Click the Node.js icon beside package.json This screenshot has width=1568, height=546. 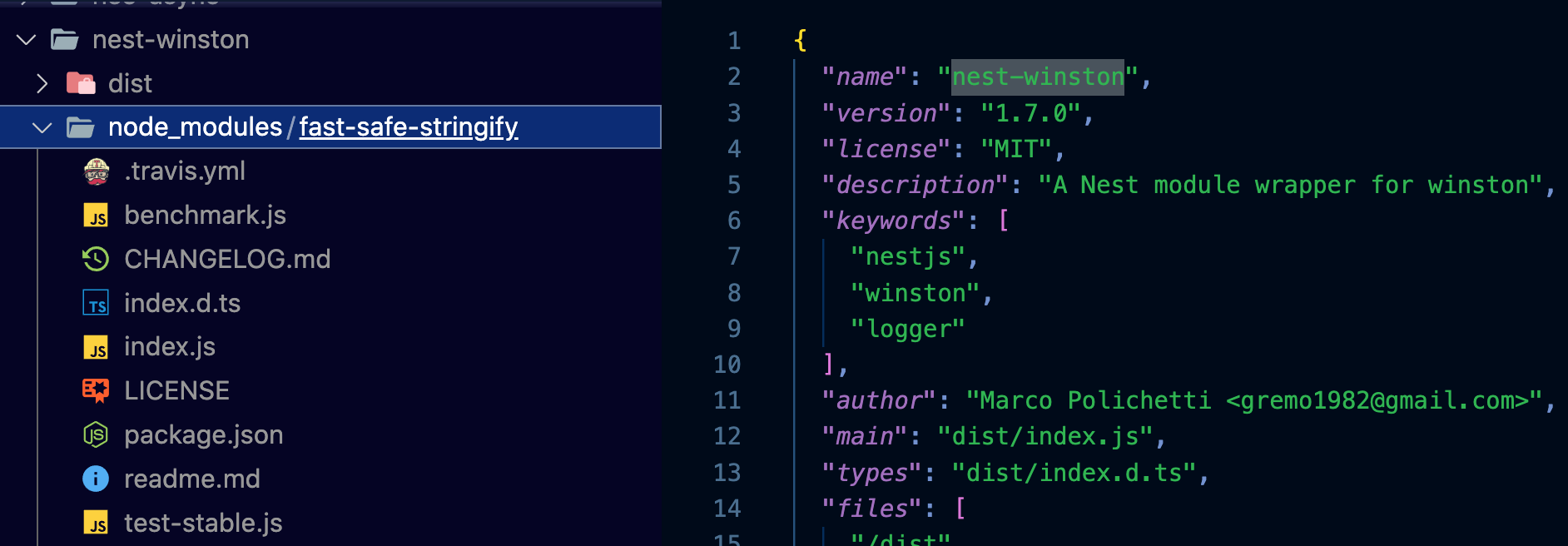pos(96,434)
